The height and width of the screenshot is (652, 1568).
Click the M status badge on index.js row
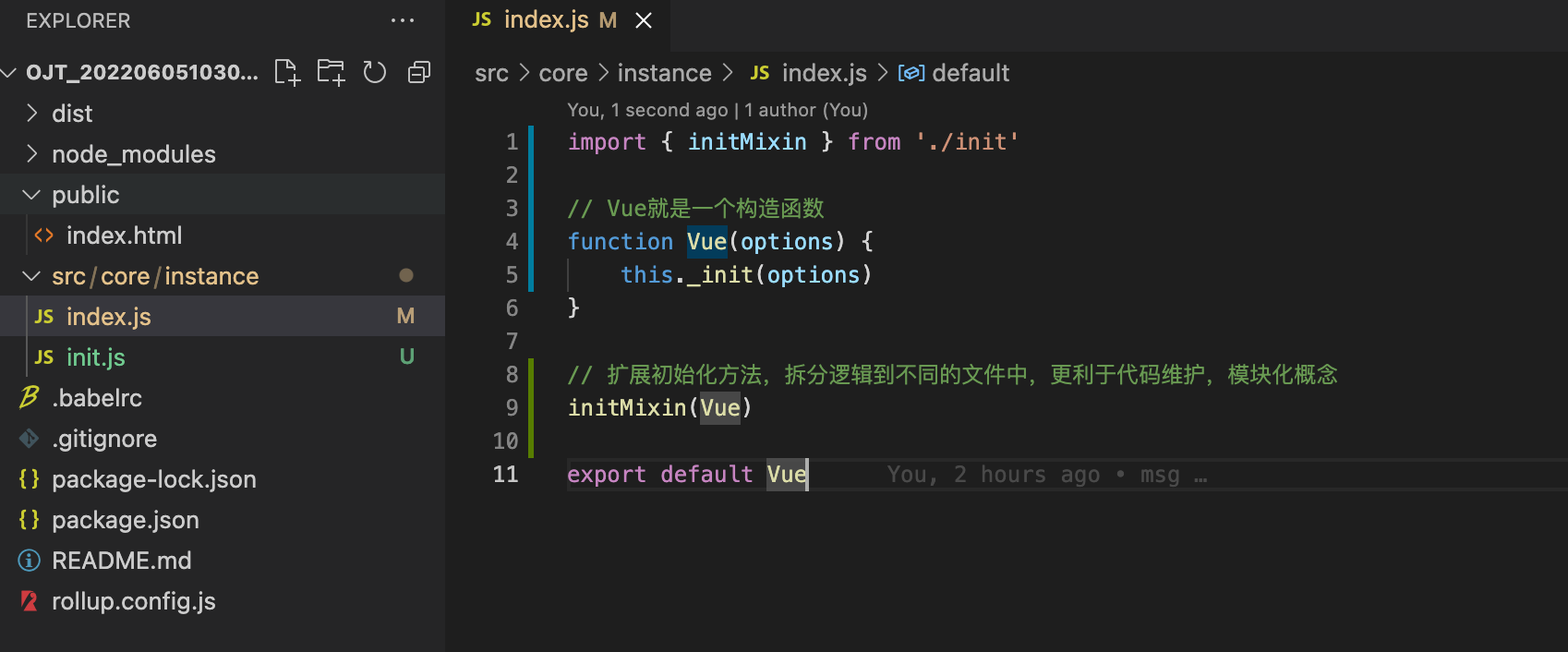click(405, 316)
